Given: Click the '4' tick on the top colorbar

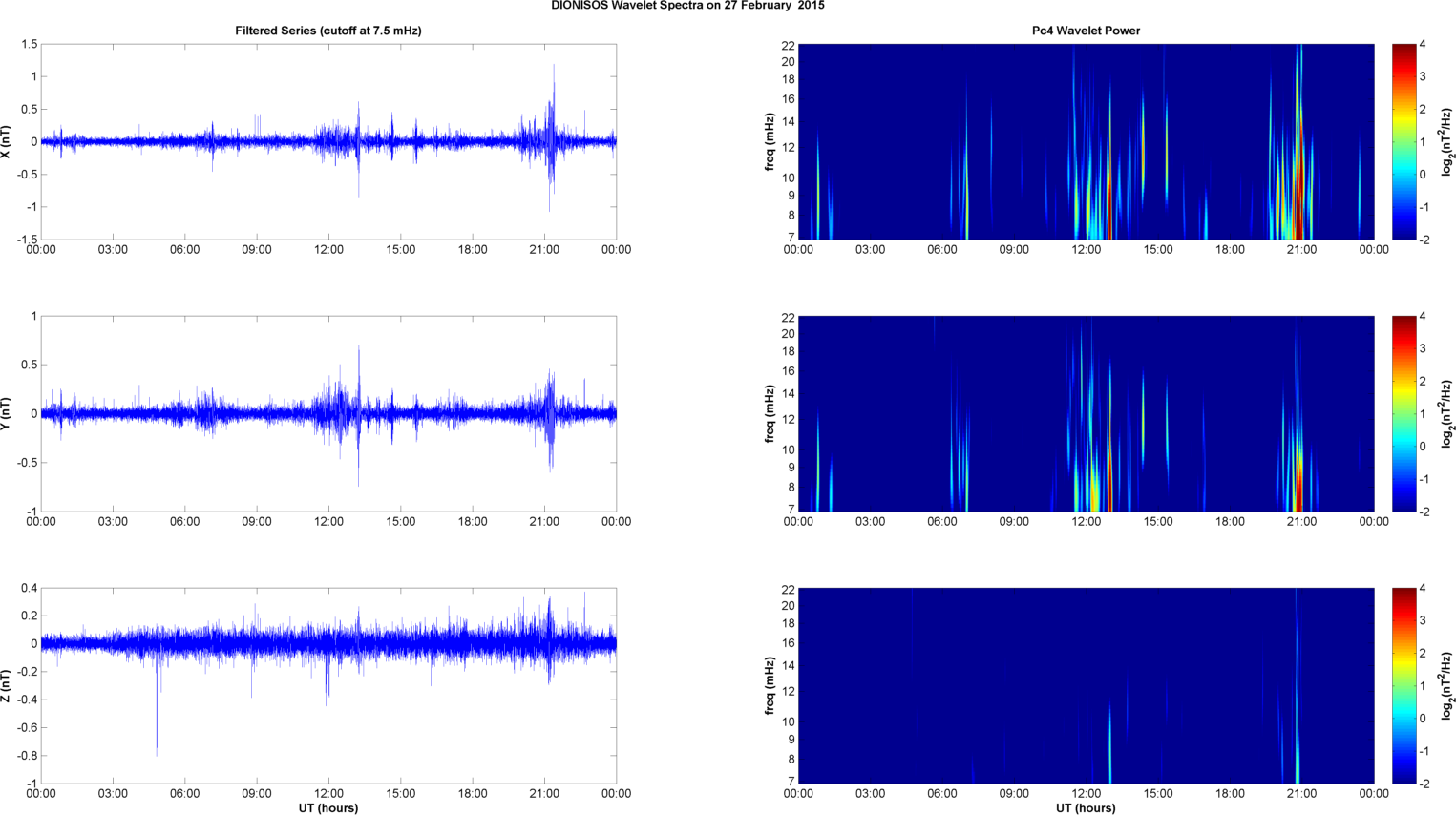Looking at the screenshot, I should click(1423, 45).
